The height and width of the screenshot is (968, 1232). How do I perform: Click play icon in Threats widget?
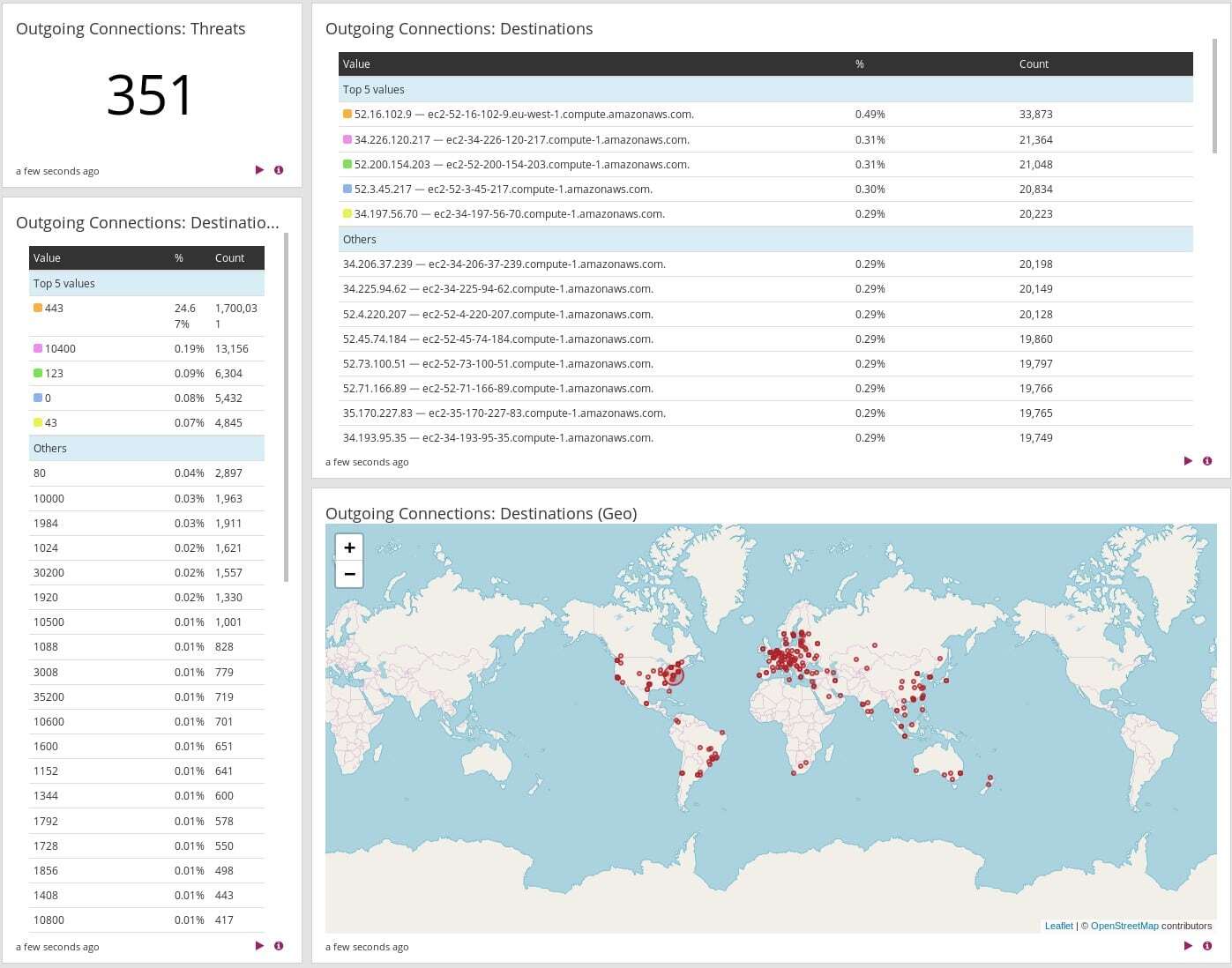(x=259, y=170)
